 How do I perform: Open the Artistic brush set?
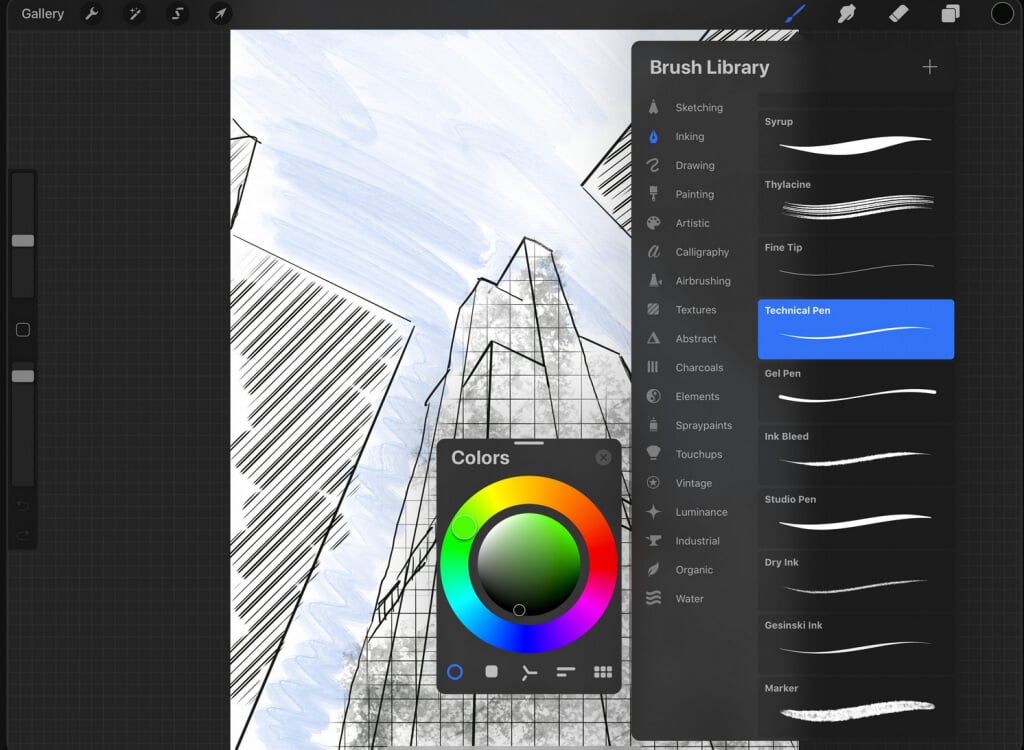[x=694, y=223]
